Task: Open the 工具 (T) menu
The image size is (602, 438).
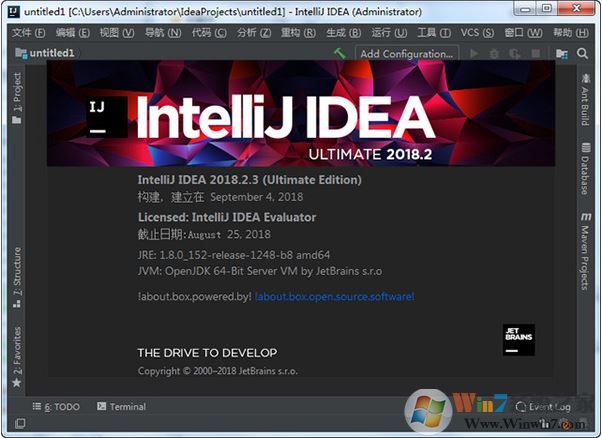Action: [x=434, y=33]
